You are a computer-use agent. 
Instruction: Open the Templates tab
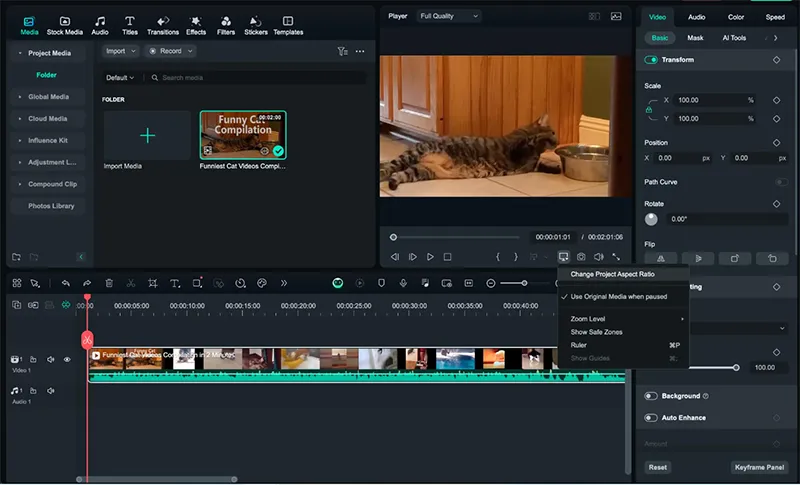click(x=288, y=25)
